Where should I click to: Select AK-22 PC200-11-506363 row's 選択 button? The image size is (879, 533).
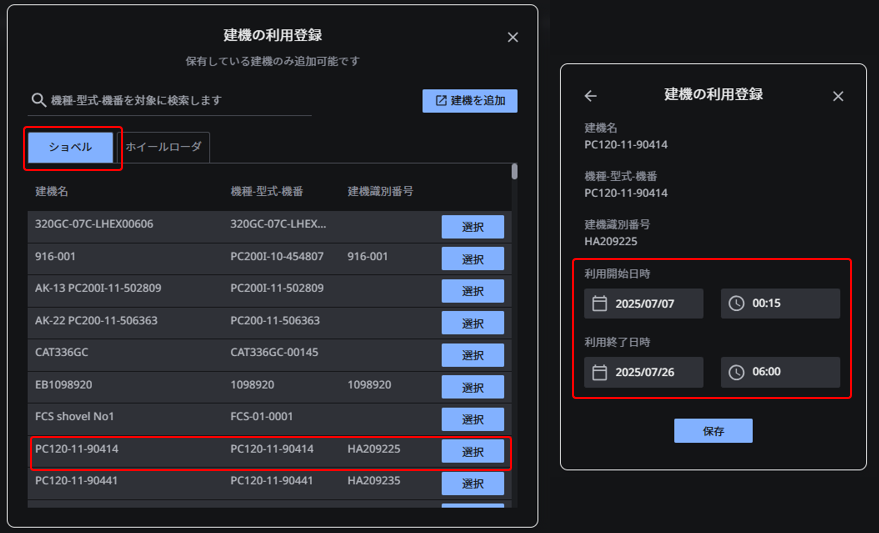(473, 323)
